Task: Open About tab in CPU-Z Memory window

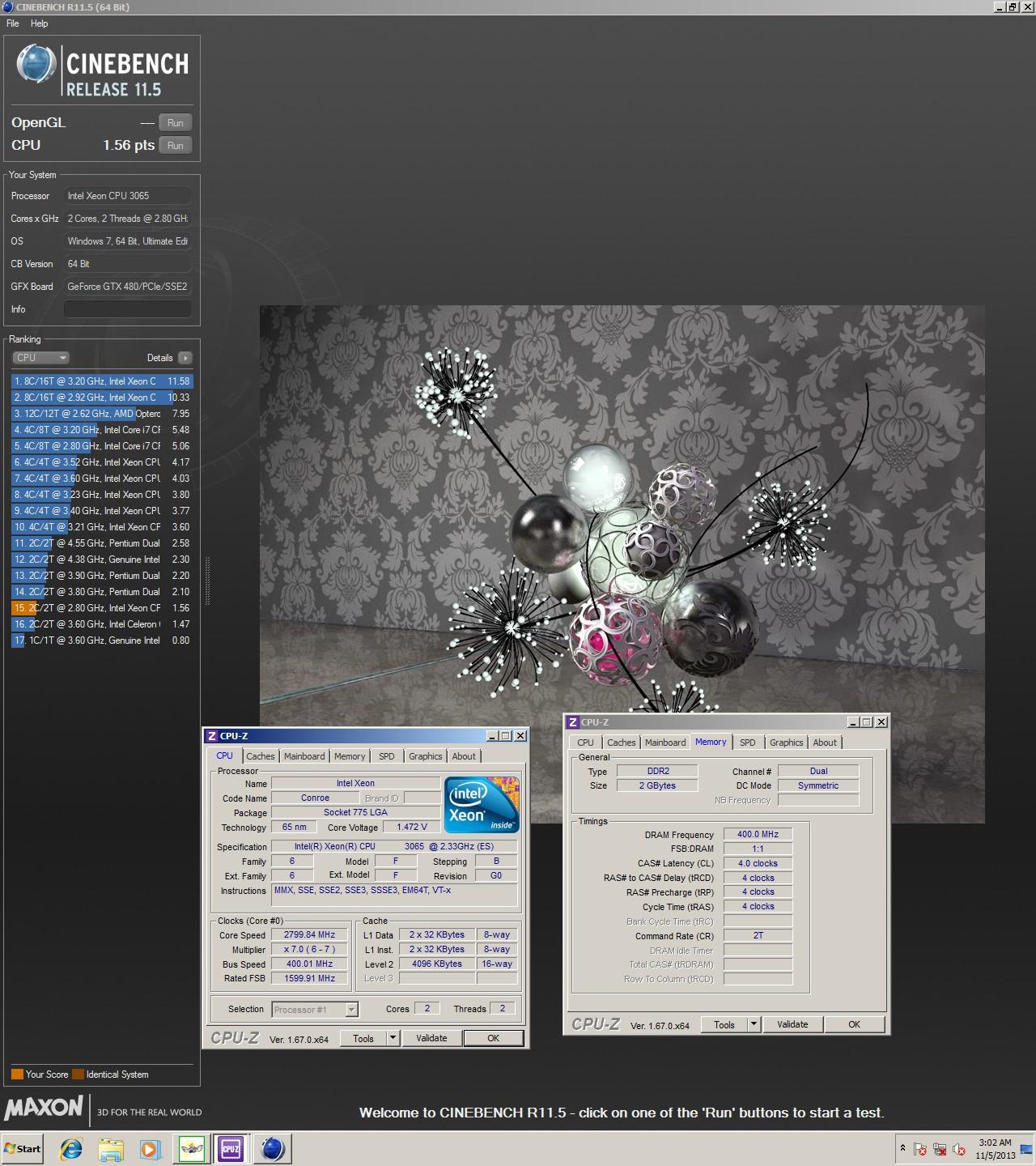Action: [825, 743]
